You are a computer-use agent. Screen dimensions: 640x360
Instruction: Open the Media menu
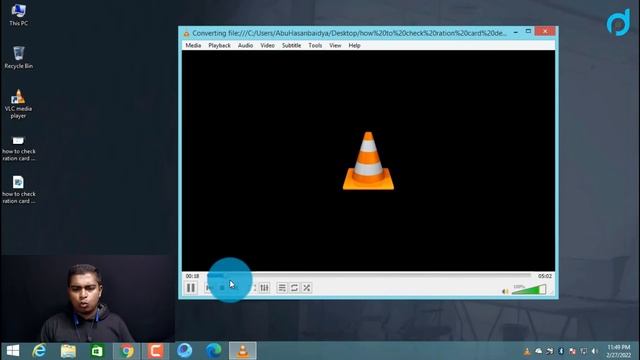pyautogui.click(x=193, y=45)
